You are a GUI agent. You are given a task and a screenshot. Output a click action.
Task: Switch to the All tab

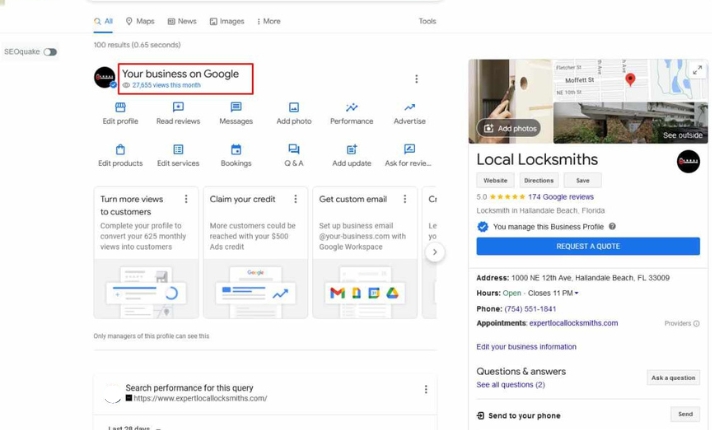tap(103, 21)
